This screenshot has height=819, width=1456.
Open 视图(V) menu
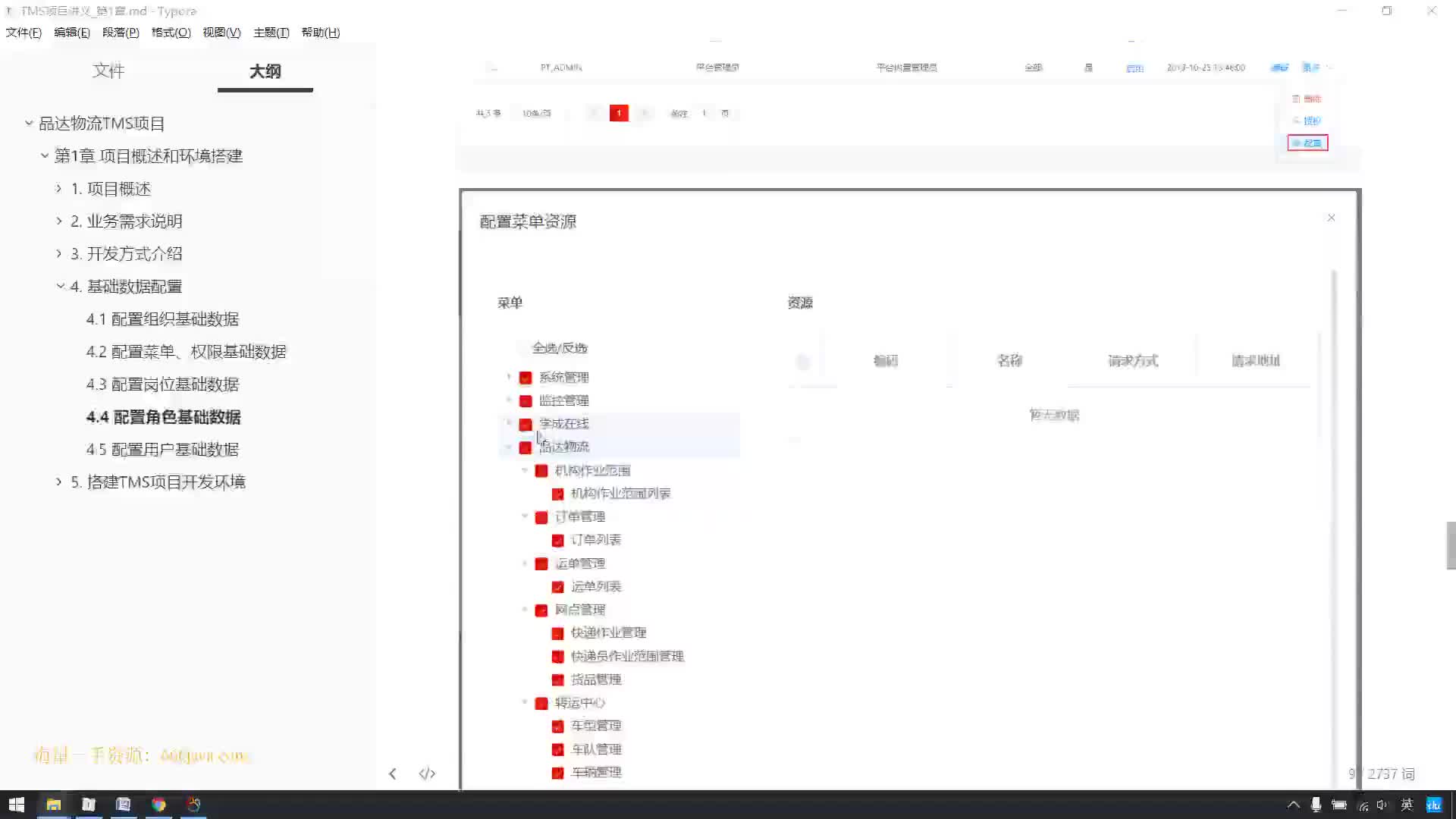tap(221, 33)
